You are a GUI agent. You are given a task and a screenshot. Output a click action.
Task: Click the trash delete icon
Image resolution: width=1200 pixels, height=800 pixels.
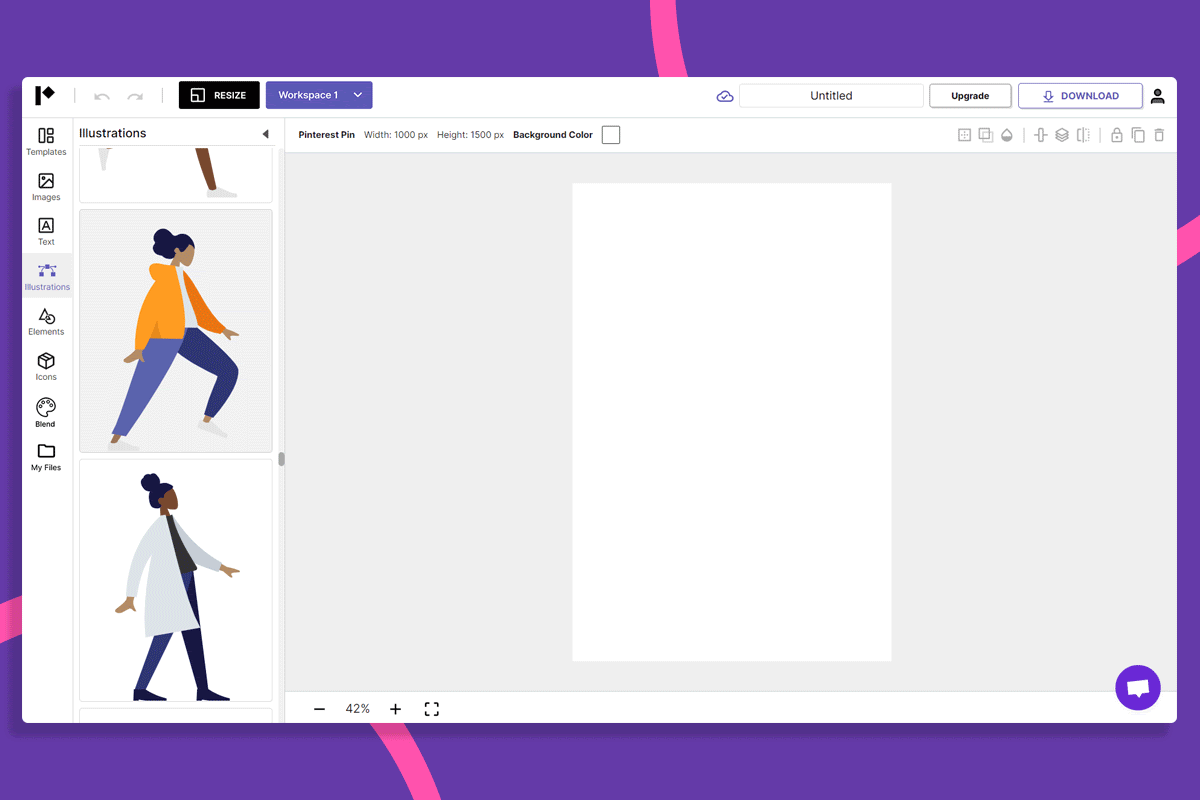coord(1159,135)
